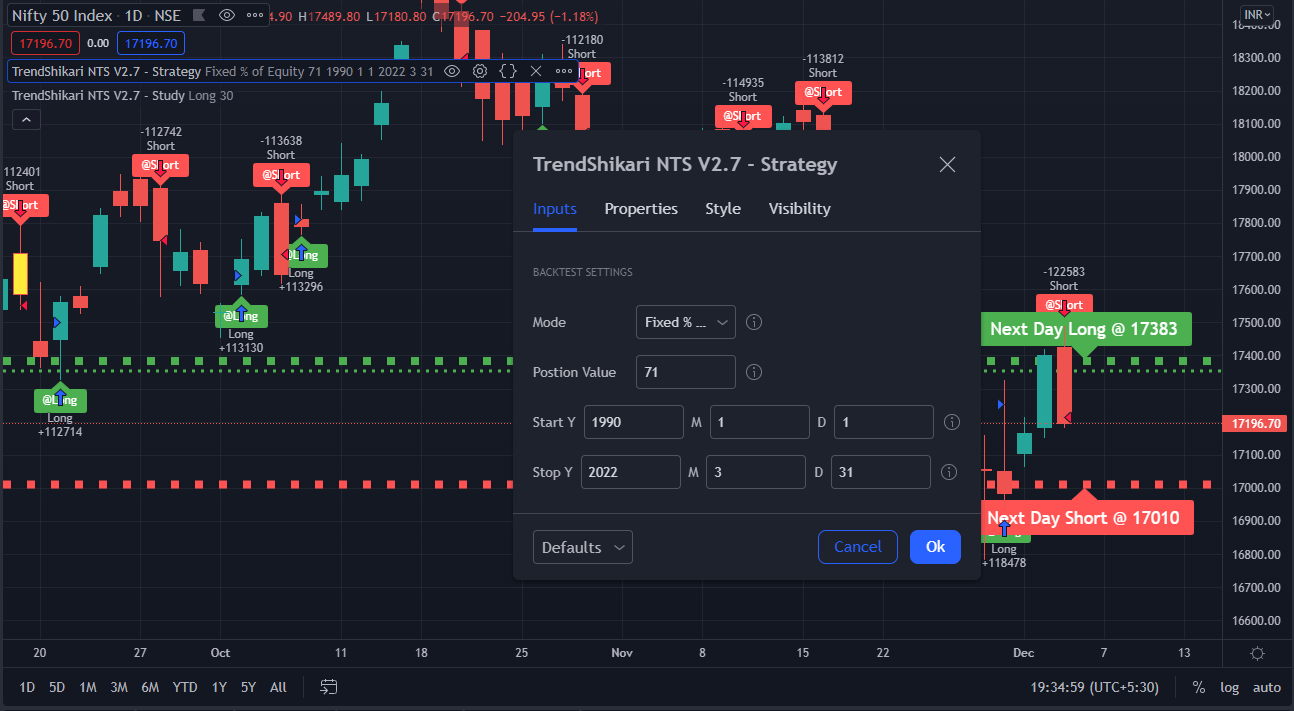This screenshot has width=1294, height=711.
Task: Click the @Short marker labeled -122583
Action: 1064,305
